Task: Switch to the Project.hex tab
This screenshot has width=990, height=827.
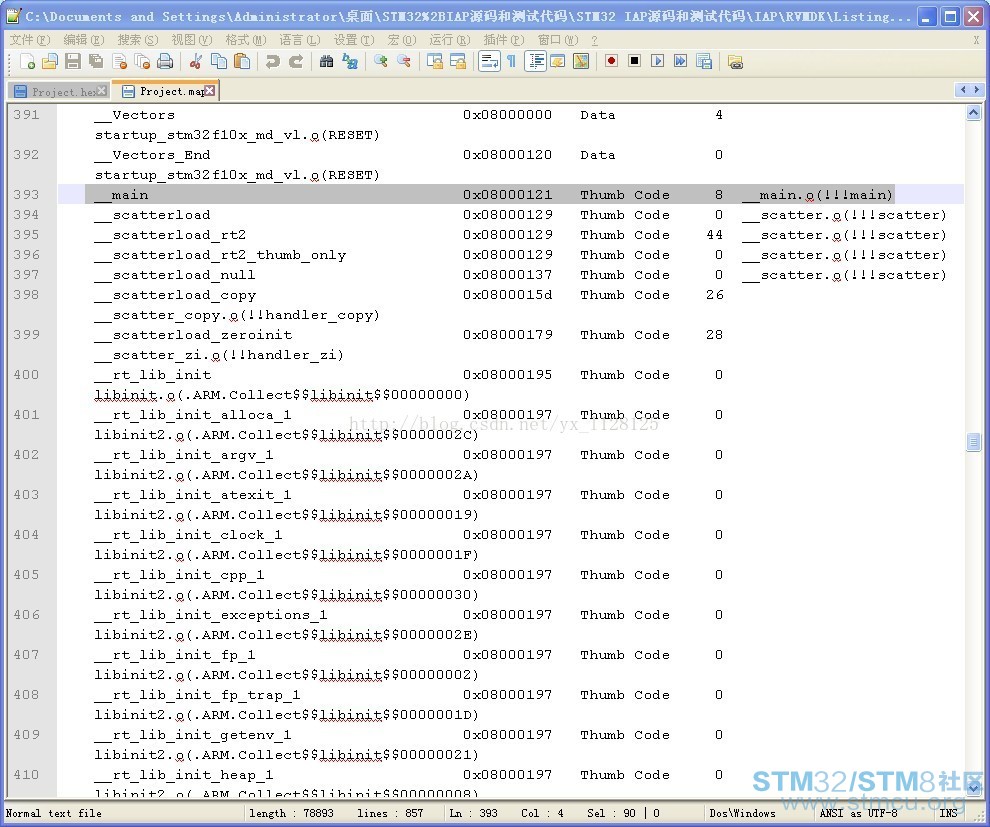Action: coord(56,92)
